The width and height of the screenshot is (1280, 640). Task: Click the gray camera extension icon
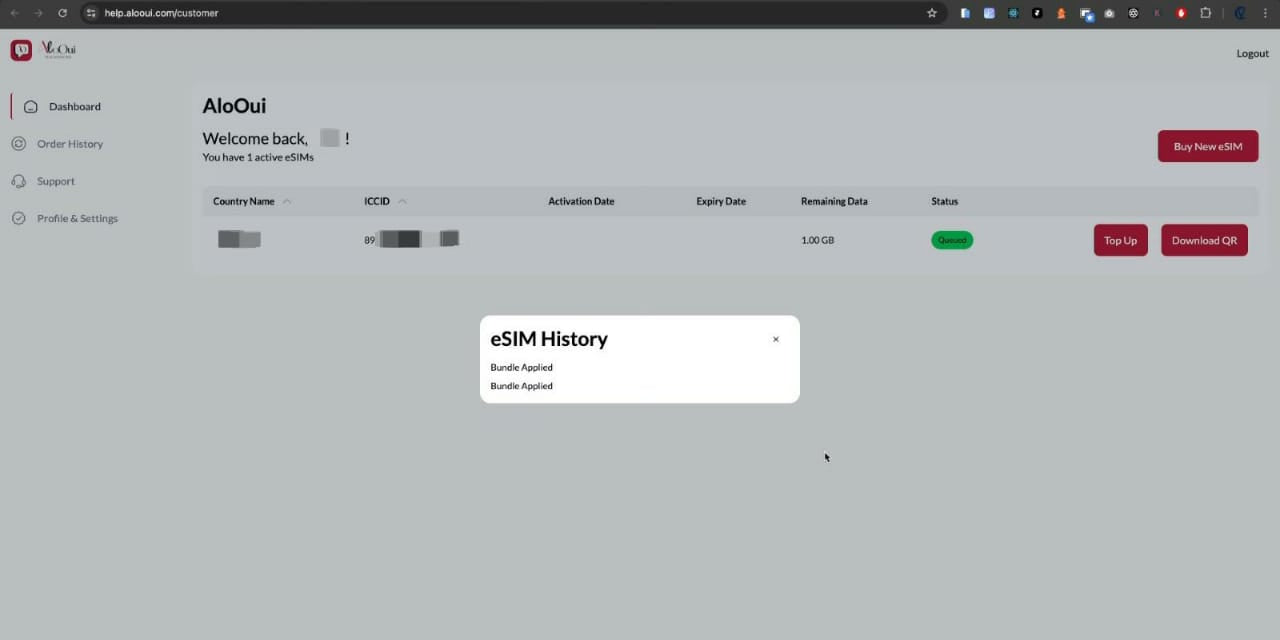(1109, 13)
